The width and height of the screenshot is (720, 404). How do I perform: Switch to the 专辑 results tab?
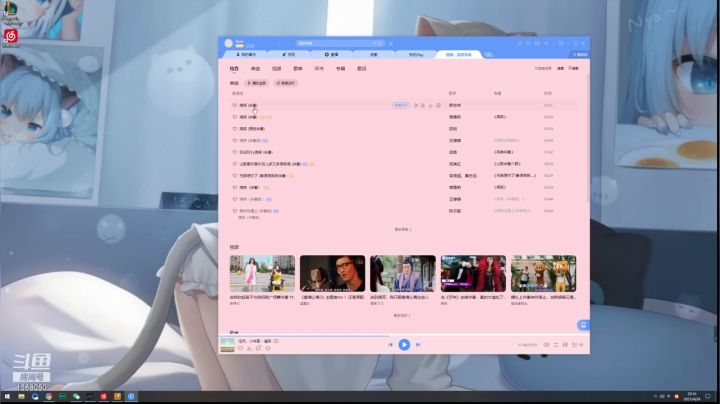(340, 68)
